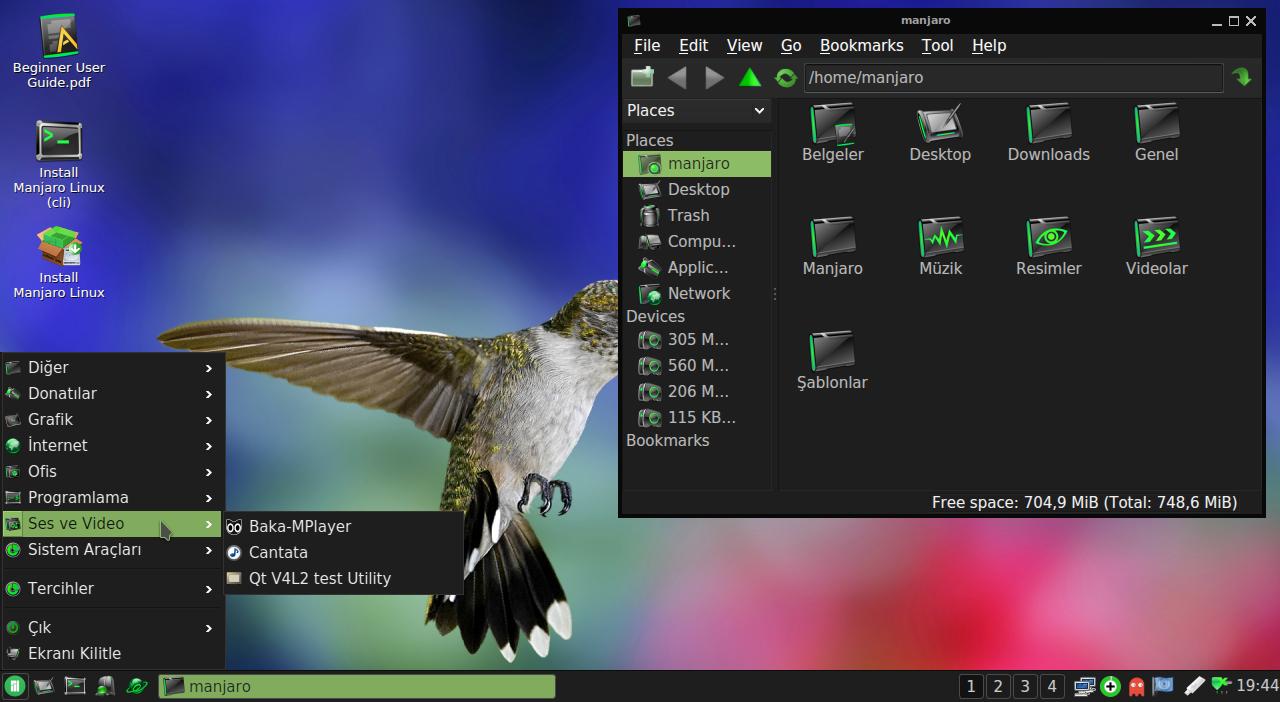Select the Müzik folder icon

click(940, 247)
